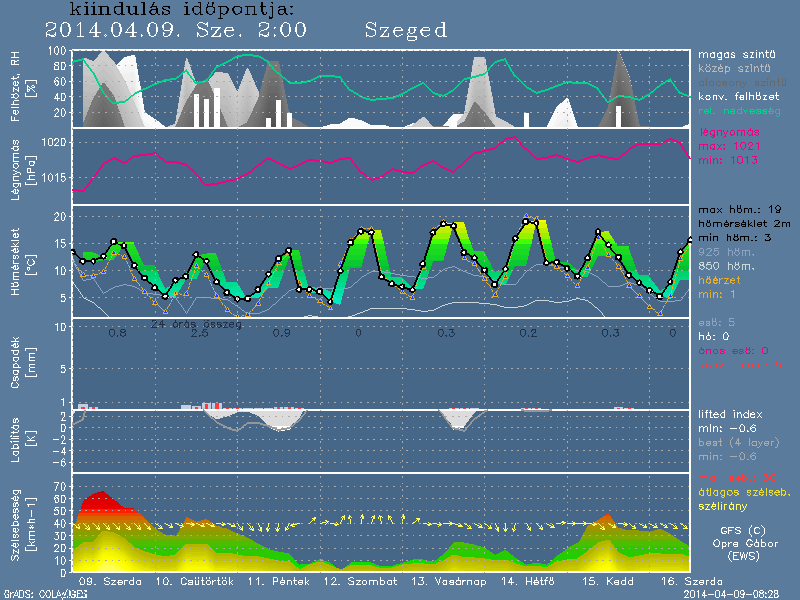Screen dimensions: 800x600
Task: Click the '15. Kedd' day label
Action: (608, 581)
